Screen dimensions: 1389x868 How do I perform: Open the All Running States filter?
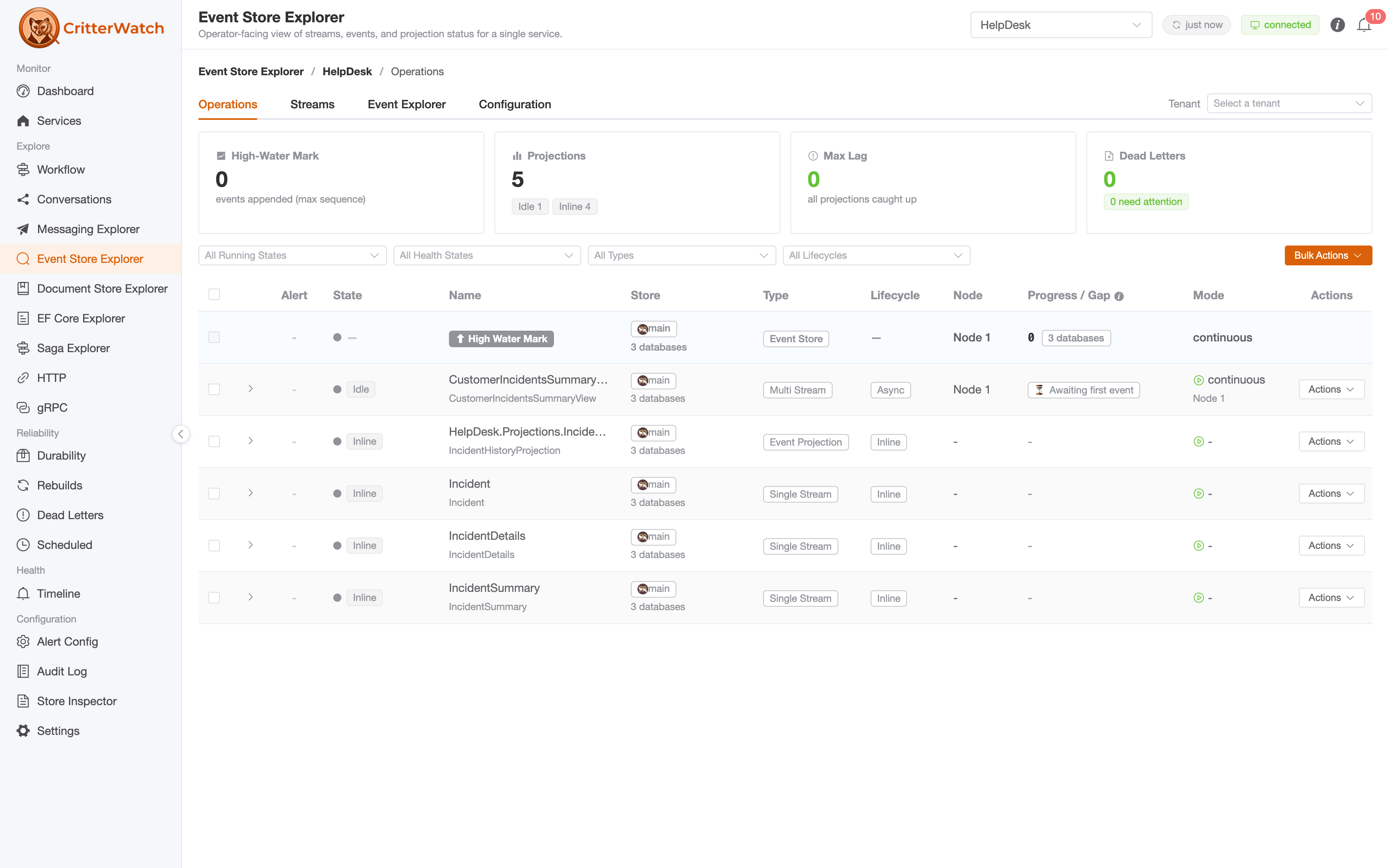click(292, 255)
